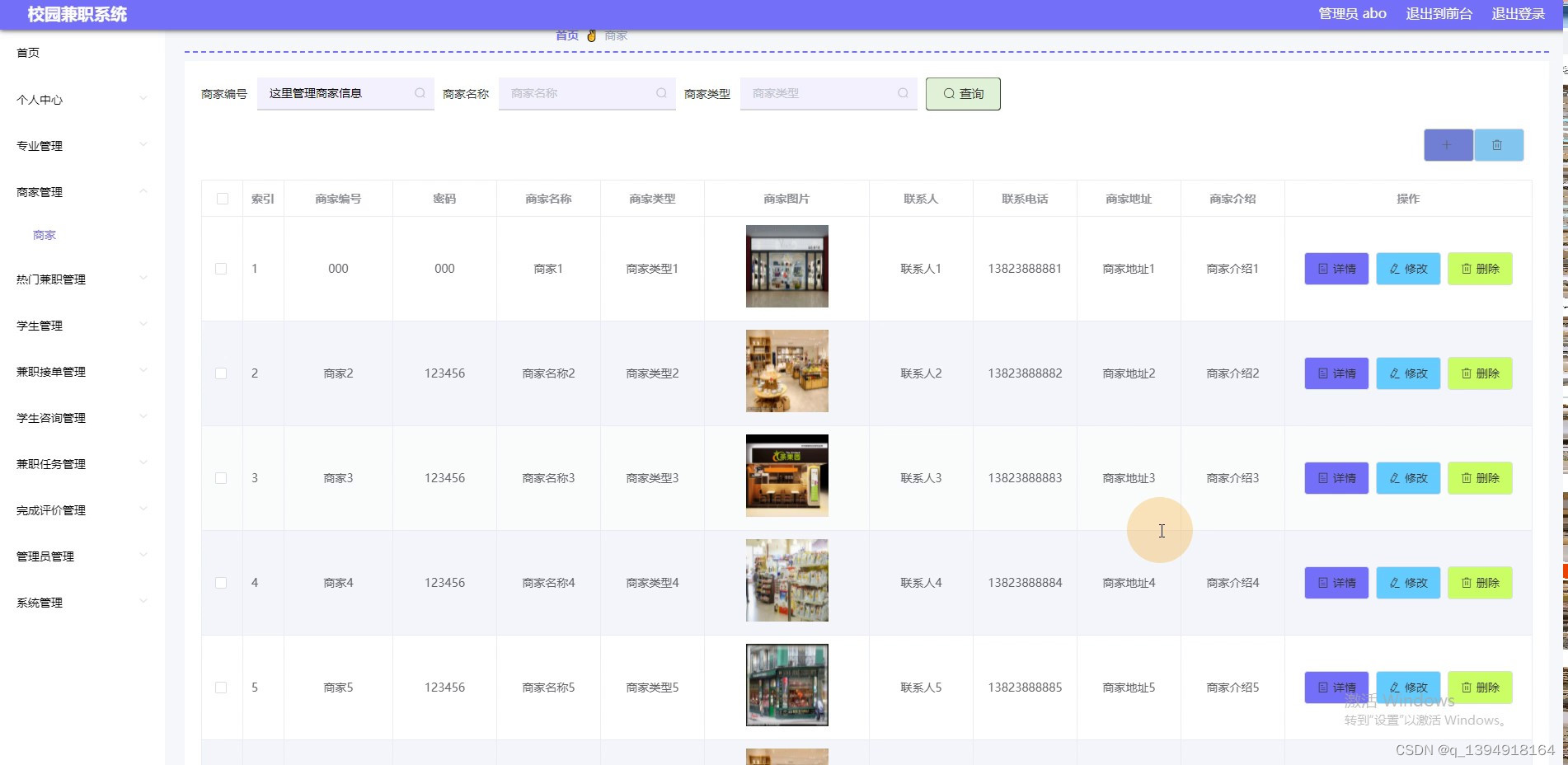Viewport: 1568px width, 765px height.
Task: Click the hand icon in breadcrumb
Action: click(x=591, y=35)
